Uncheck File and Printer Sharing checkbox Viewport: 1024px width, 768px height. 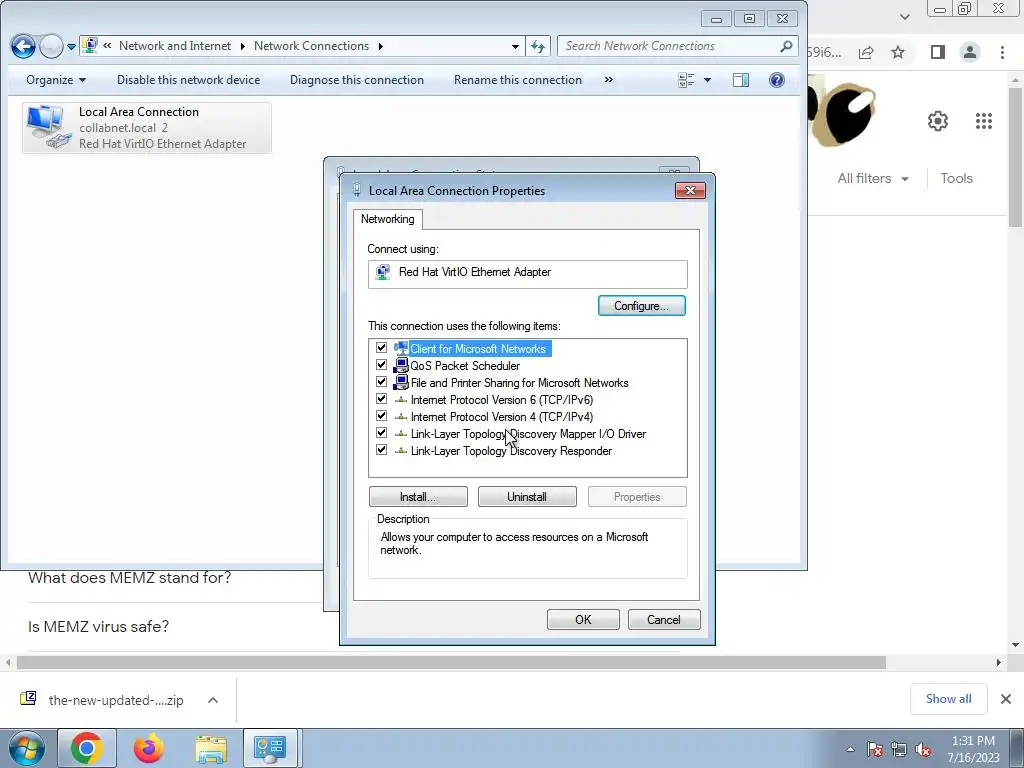click(x=381, y=382)
